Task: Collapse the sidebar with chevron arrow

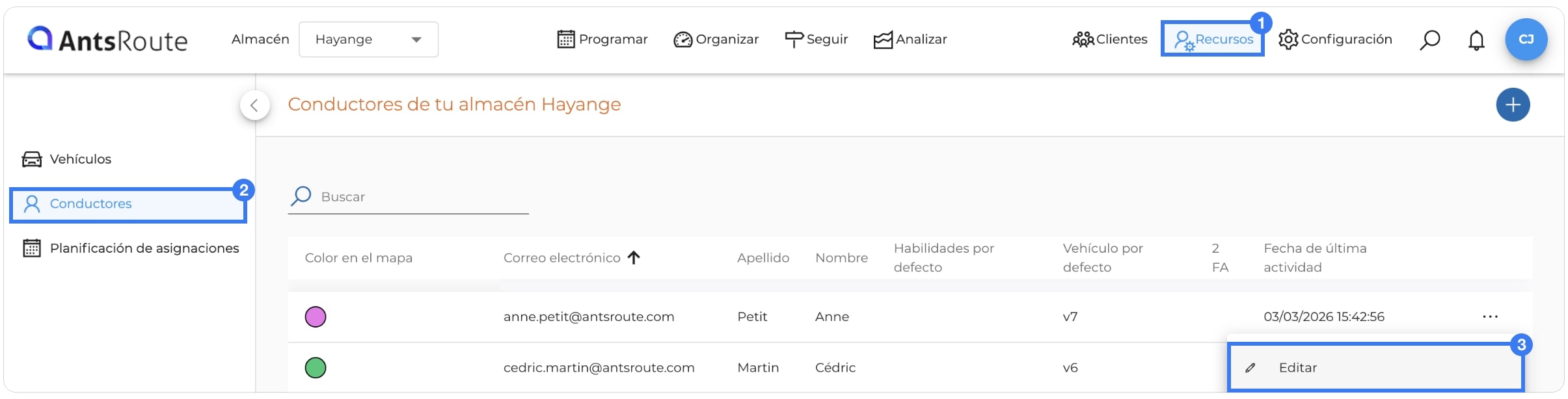Action: click(x=254, y=105)
